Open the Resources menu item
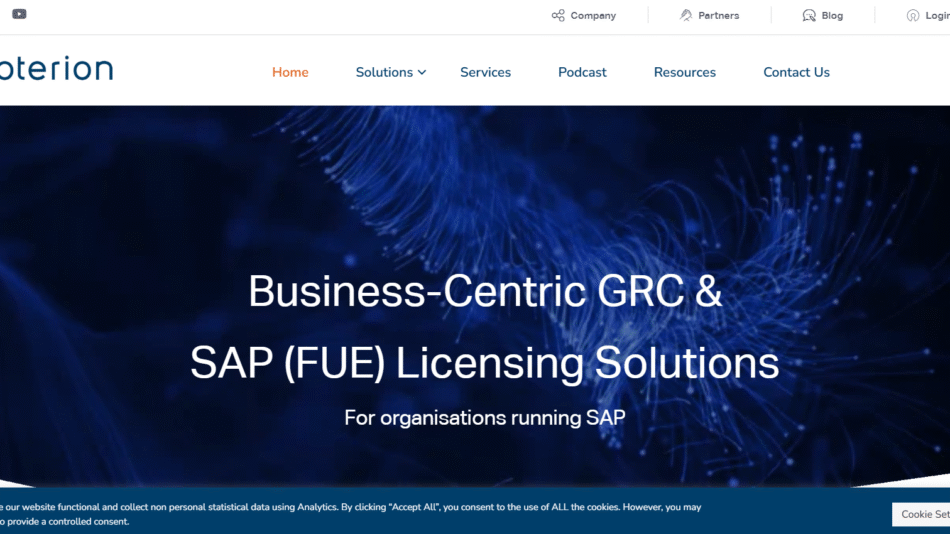Viewport: 950px width, 534px height. [x=684, y=72]
